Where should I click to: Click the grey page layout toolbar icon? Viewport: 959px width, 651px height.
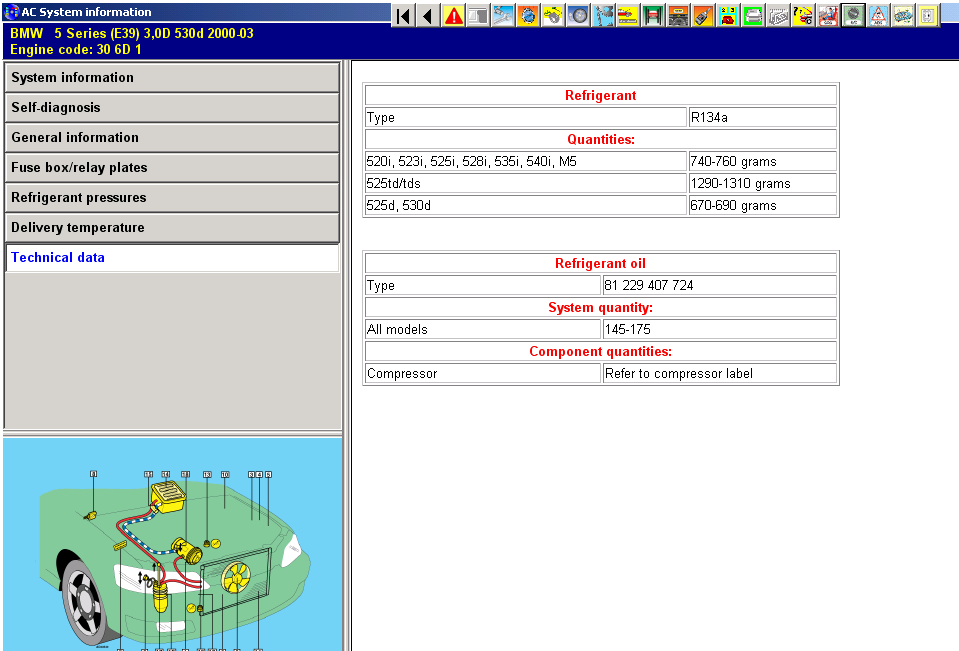tap(478, 16)
